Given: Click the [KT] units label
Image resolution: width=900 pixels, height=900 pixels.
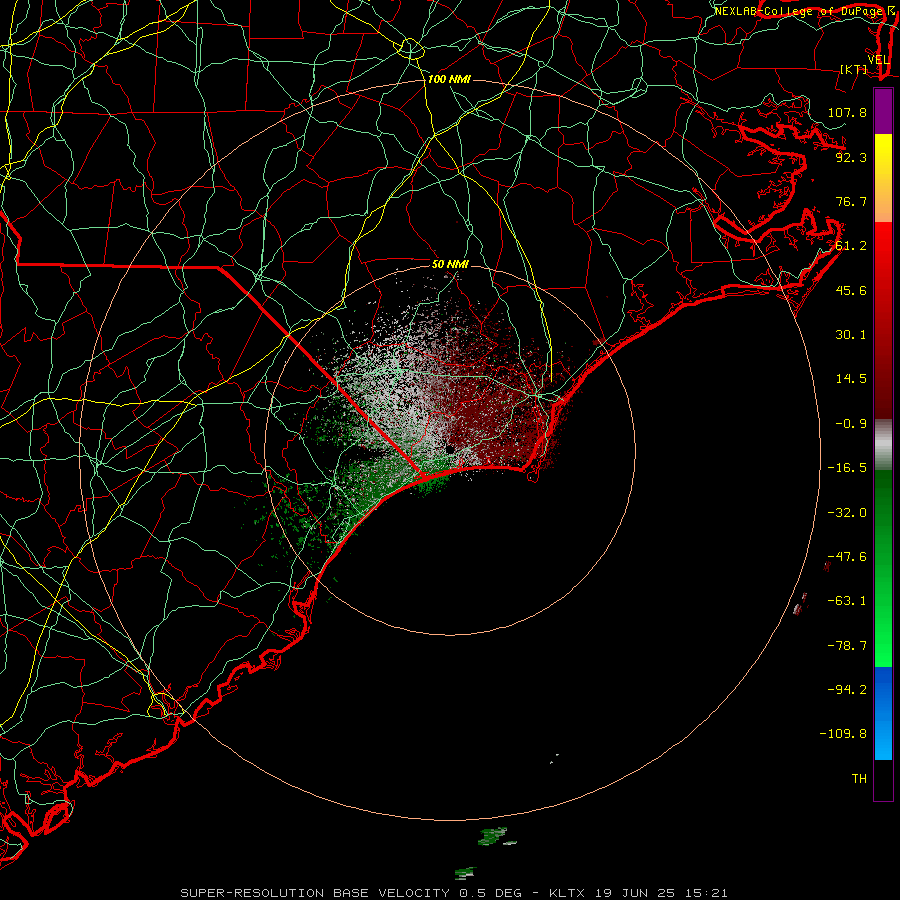Looking at the screenshot, I should pyautogui.click(x=854, y=69).
